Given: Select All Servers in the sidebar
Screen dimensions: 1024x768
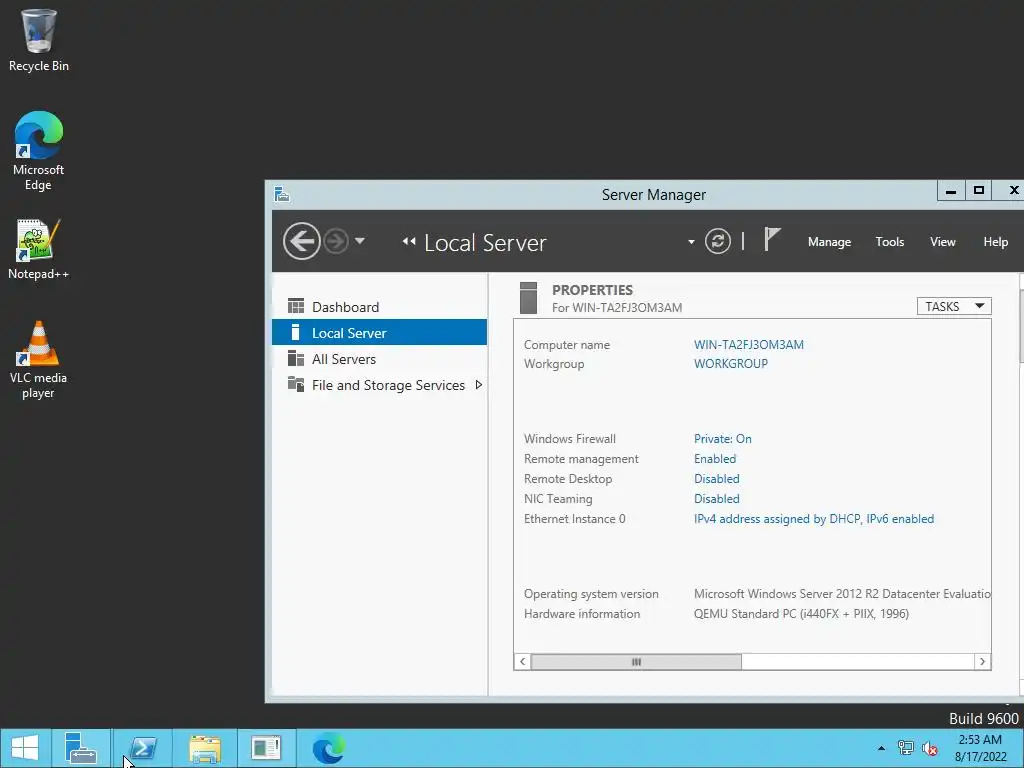Looking at the screenshot, I should pyautogui.click(x=379, y=359).
